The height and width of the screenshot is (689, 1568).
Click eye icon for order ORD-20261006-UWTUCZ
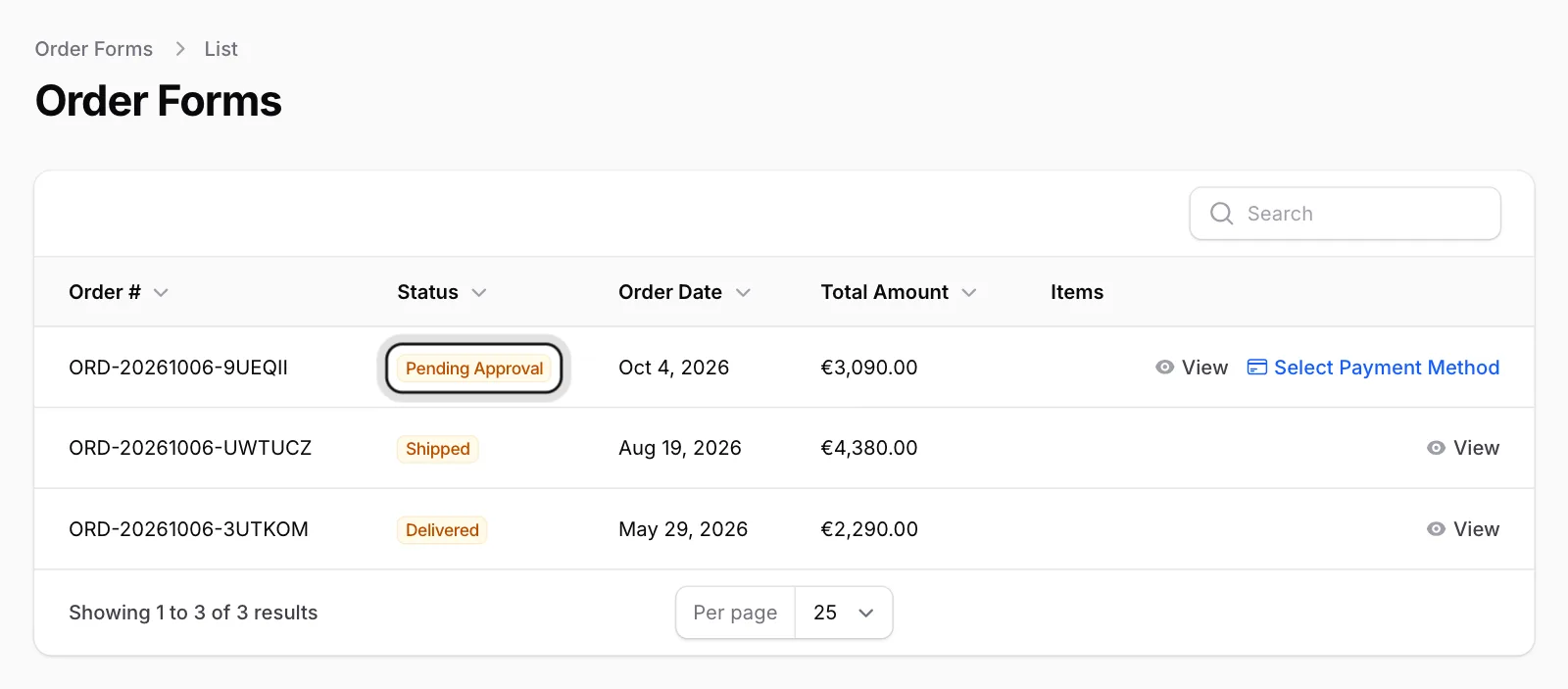click(x=1436, y=448)
